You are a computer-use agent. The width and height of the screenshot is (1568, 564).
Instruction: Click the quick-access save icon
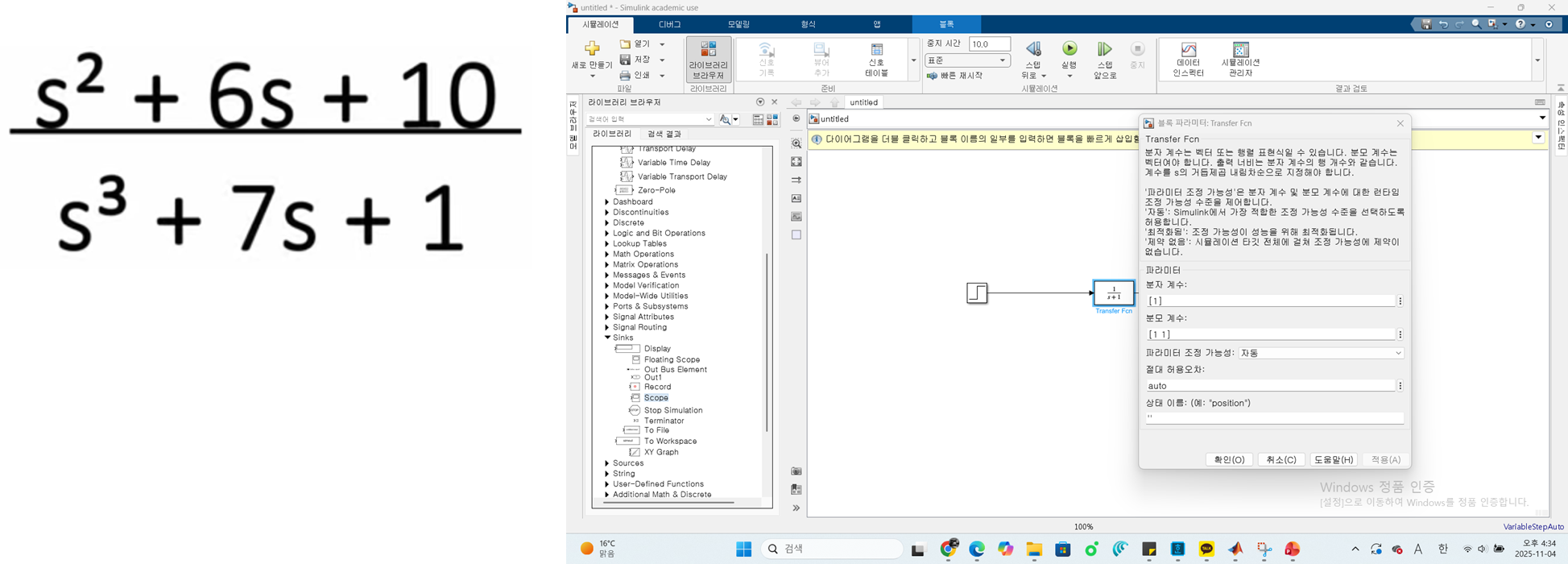click(1426, 24)
